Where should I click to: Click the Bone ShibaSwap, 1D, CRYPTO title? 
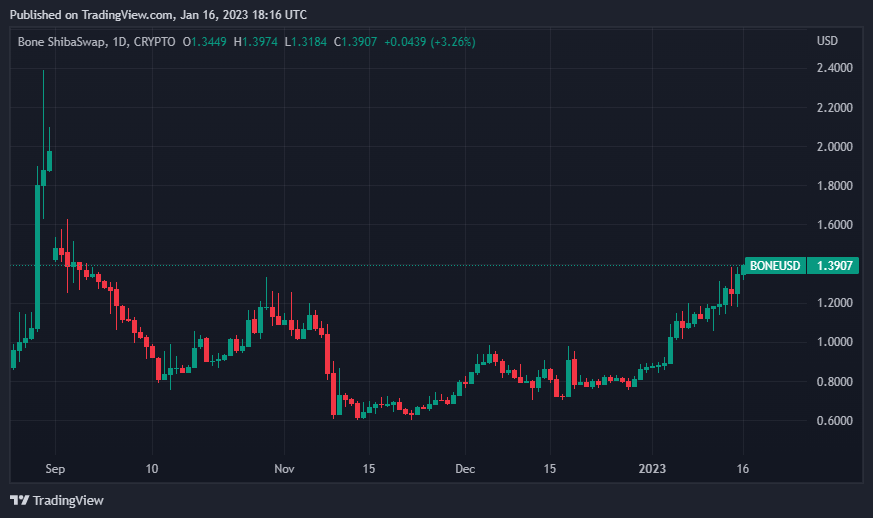tap(96, 42)
